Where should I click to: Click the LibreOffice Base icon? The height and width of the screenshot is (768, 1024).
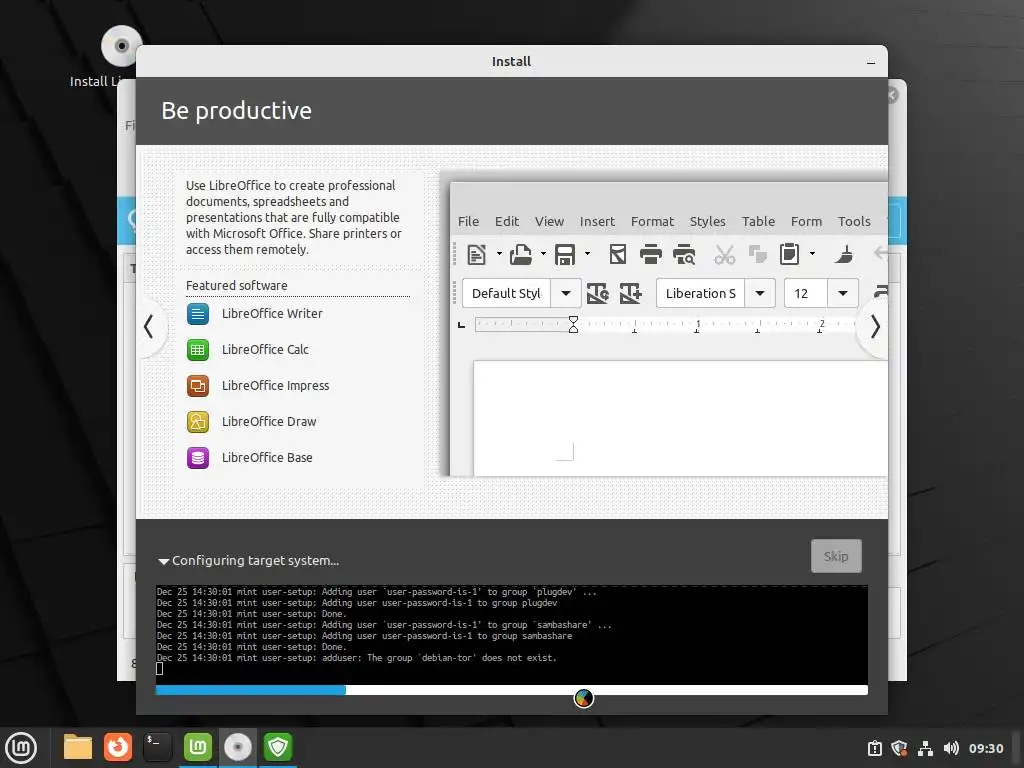[x=198, y=458]
